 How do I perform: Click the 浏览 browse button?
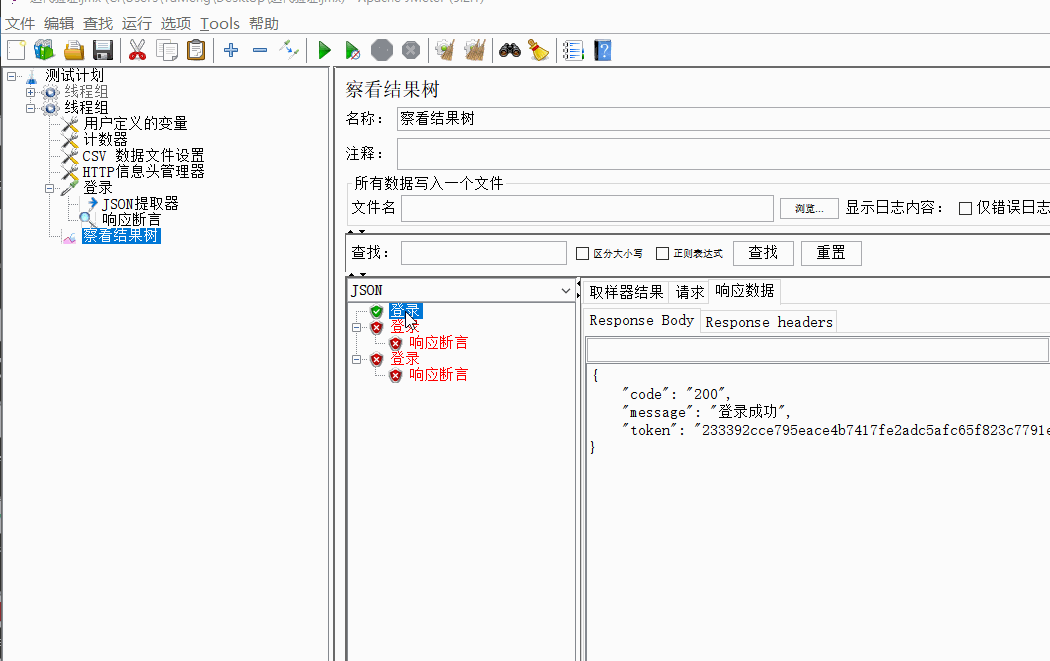(809, 208)
